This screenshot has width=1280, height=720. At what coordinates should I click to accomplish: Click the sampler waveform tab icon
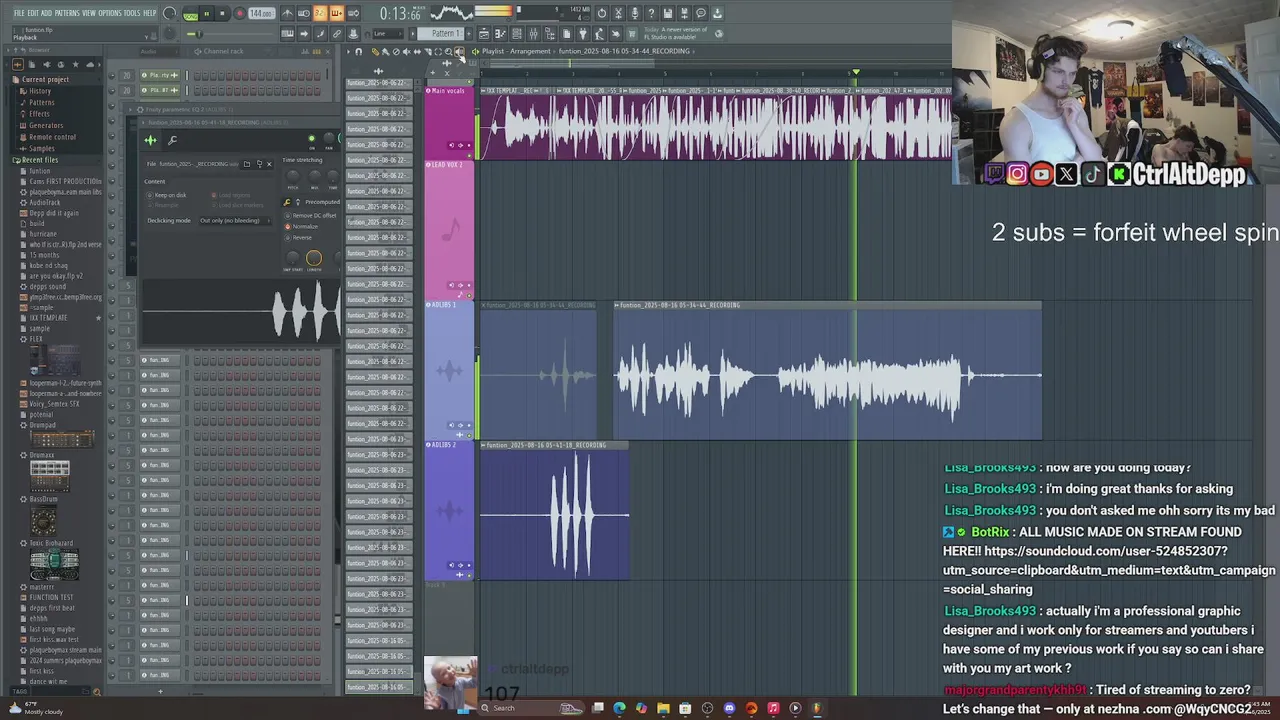(150, 141)
